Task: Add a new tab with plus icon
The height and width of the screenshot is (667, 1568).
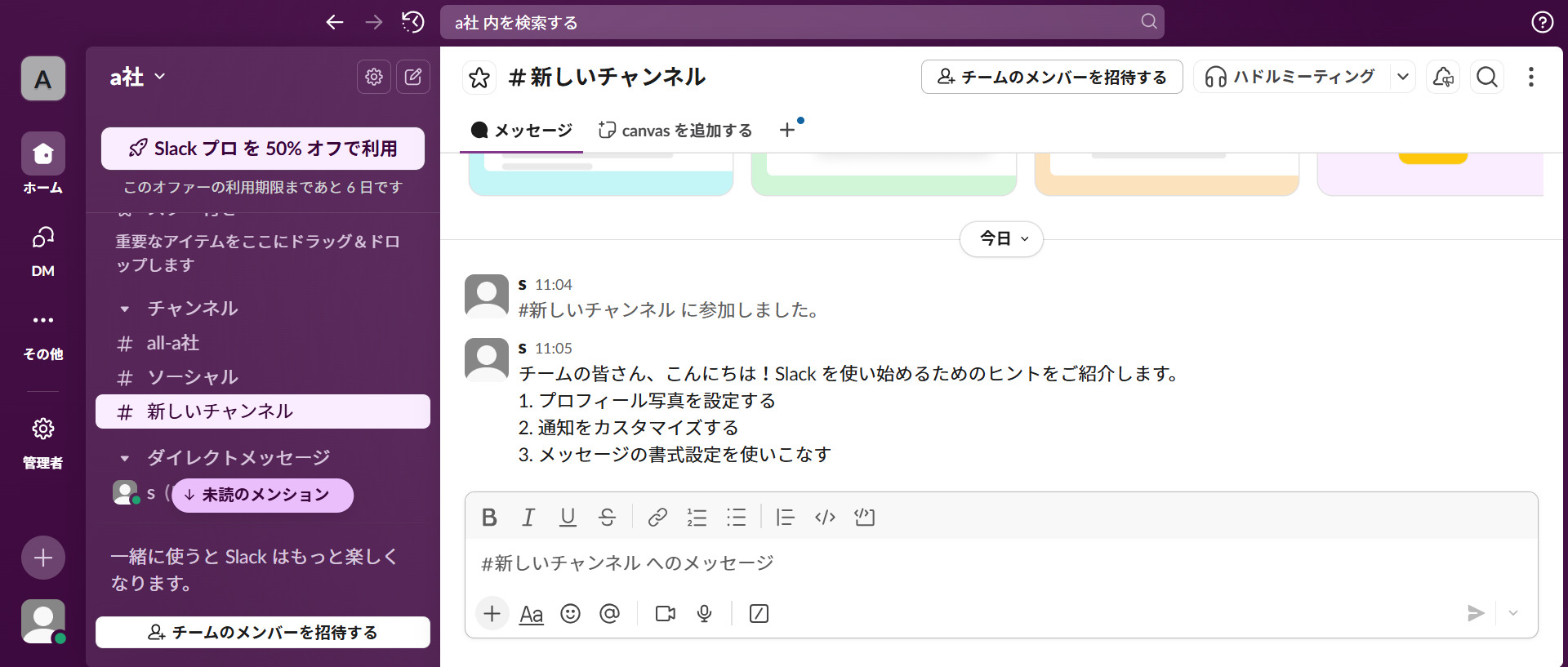Action: 787,131
